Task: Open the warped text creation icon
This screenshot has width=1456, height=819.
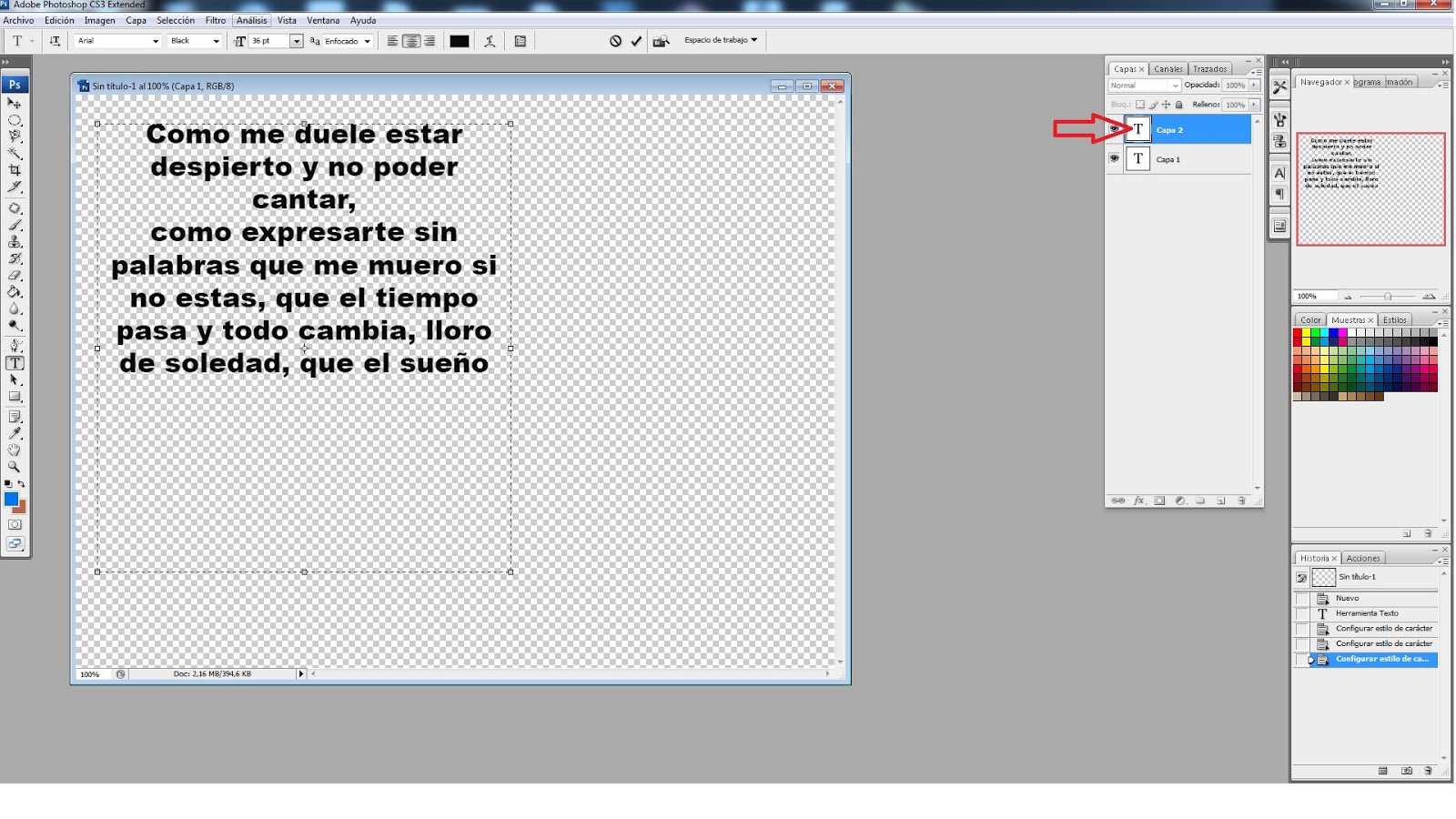Action: [490, 41]
